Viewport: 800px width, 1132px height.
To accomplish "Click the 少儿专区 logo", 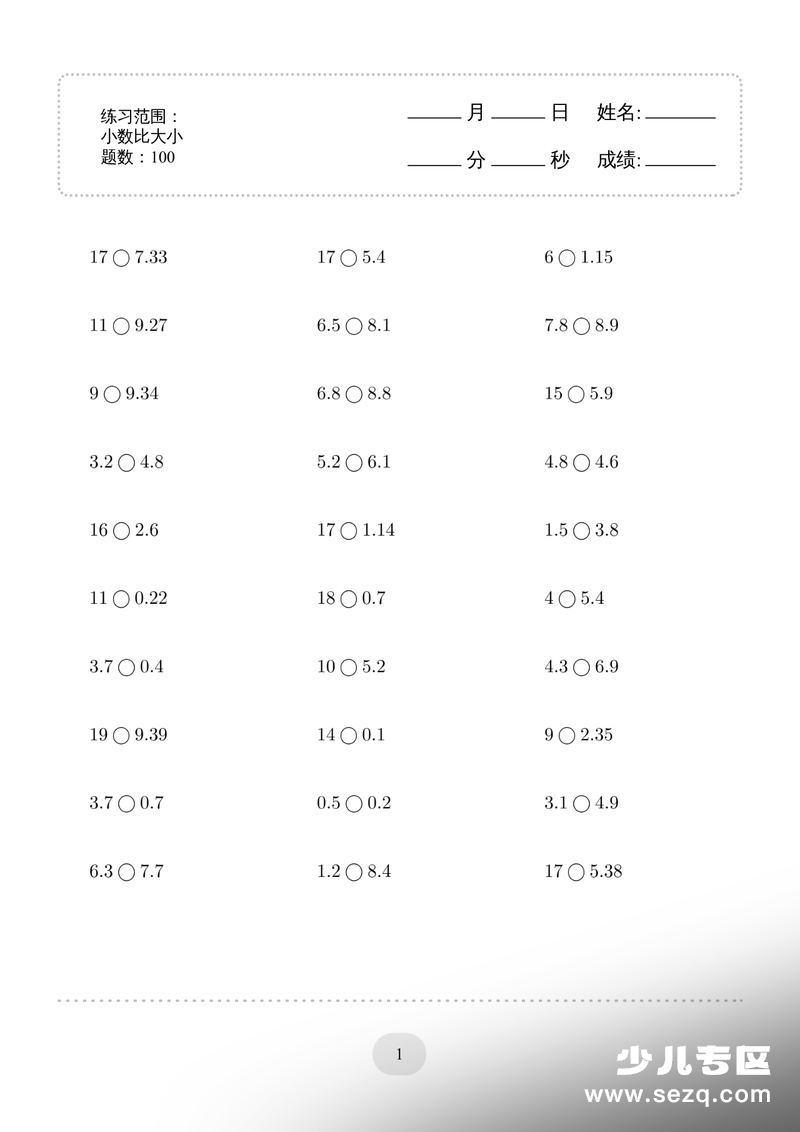I will (x=693, y=1061).
